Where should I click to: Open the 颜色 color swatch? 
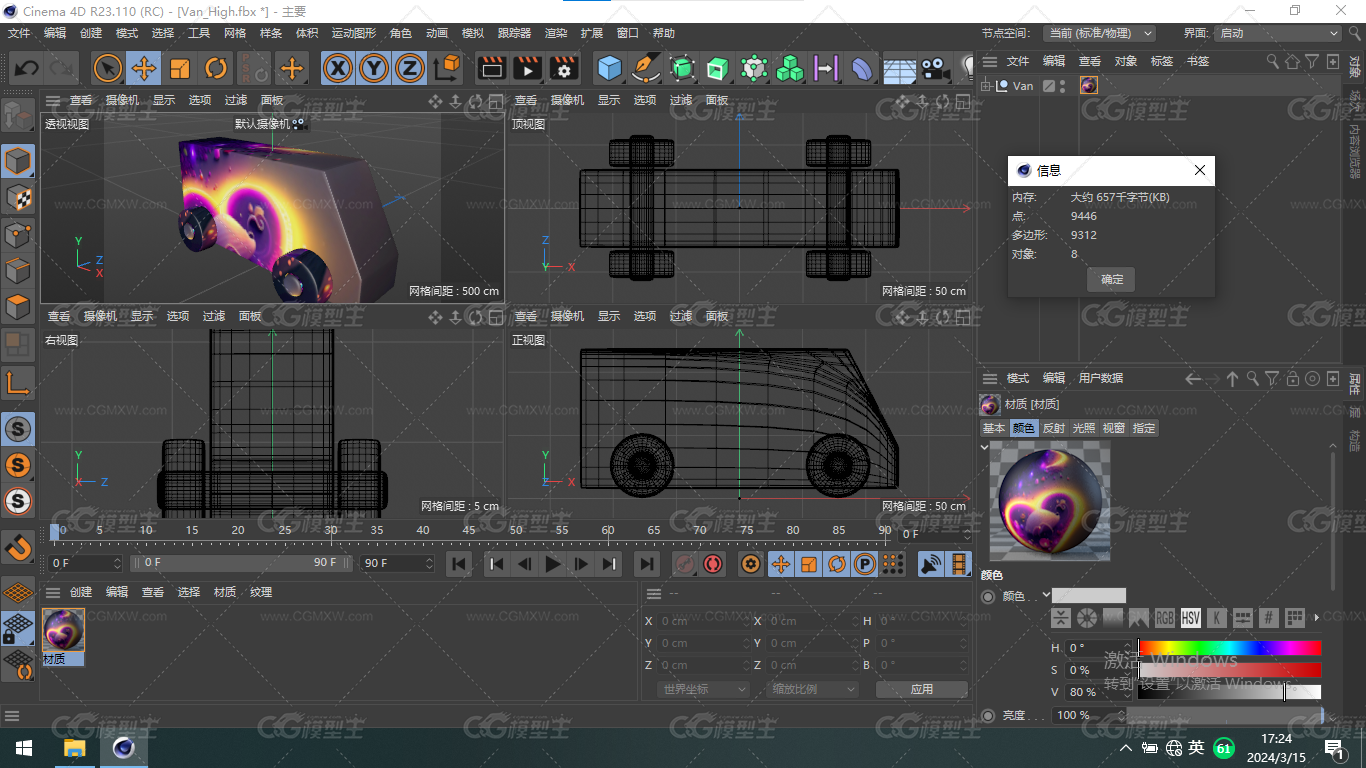(x=1089, y=596)
